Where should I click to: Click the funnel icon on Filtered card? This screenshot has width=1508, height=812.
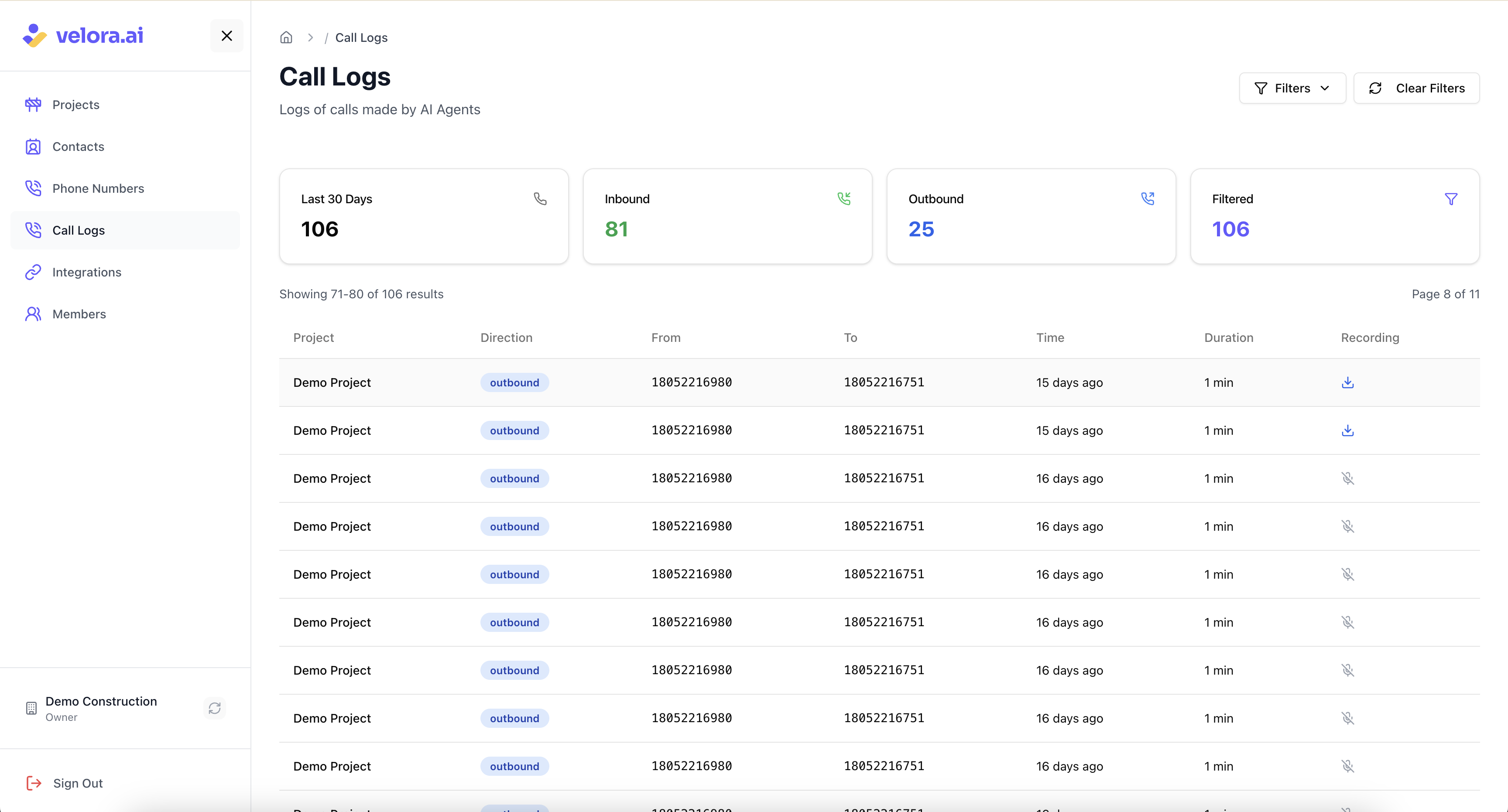tap(1451, 199)
